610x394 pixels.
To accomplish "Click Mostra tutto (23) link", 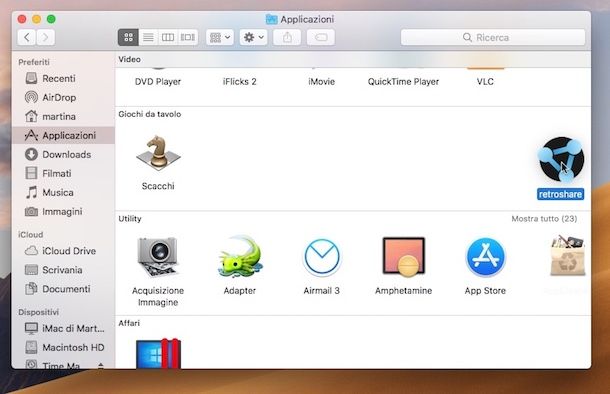I will tap(544, 219).
